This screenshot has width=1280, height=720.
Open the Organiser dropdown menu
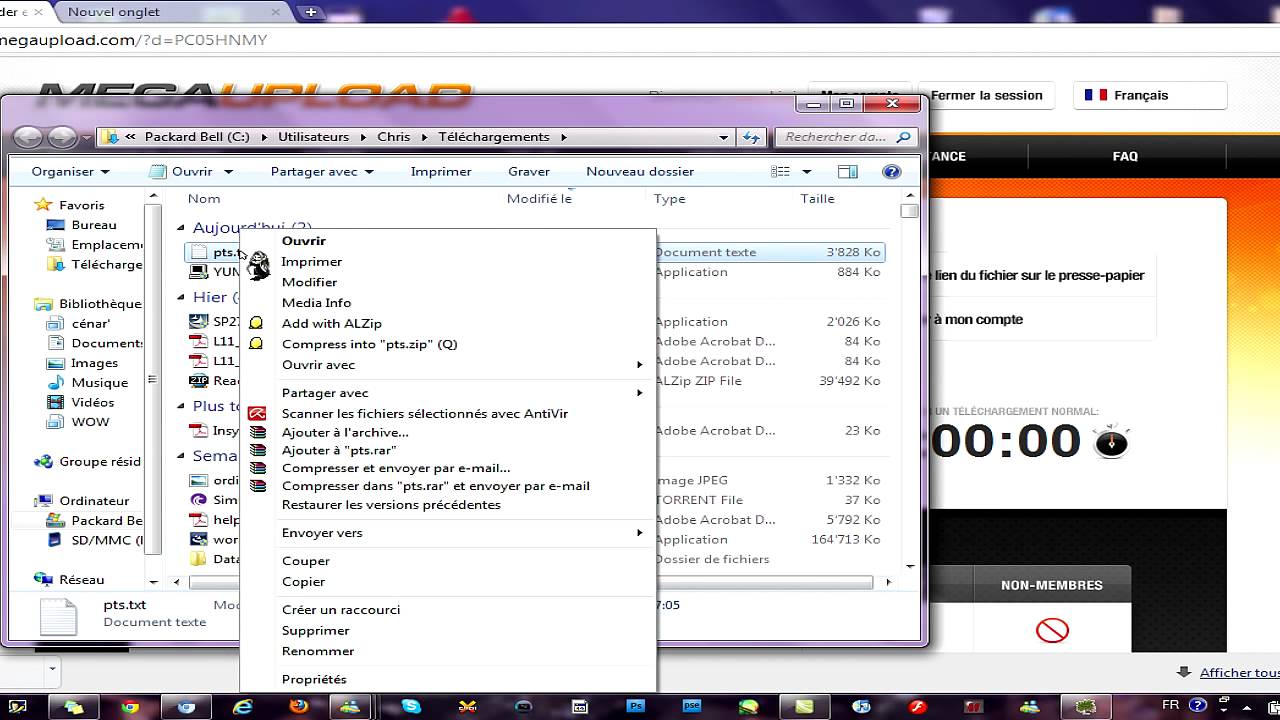tap(69, 171)
